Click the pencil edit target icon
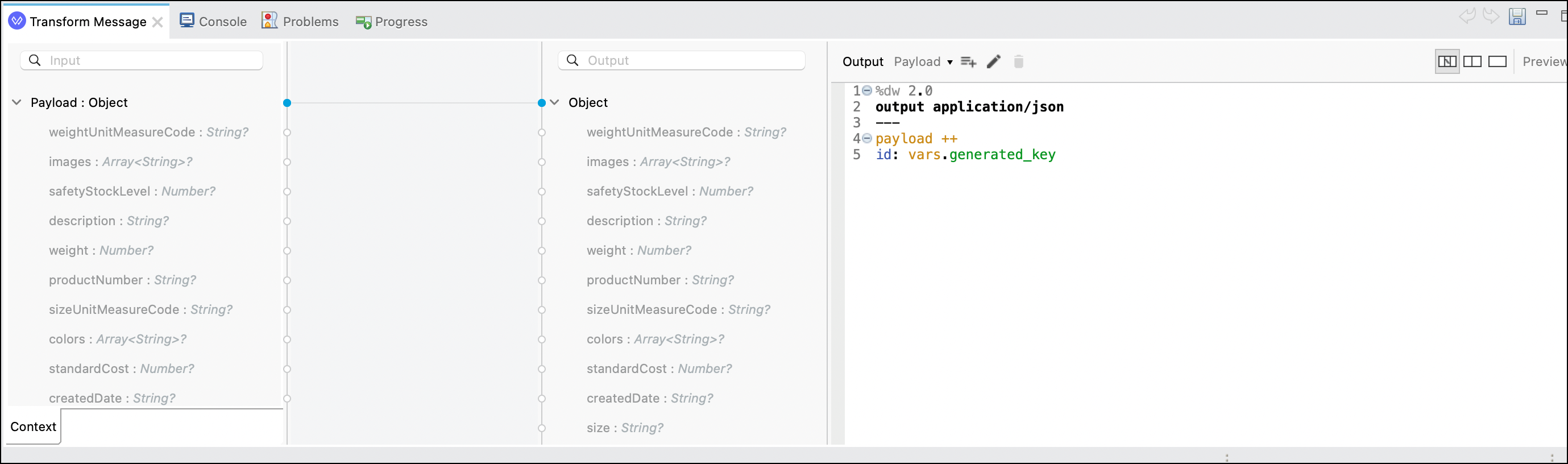This screenshot has width=1568, height=464. [993, 61]
